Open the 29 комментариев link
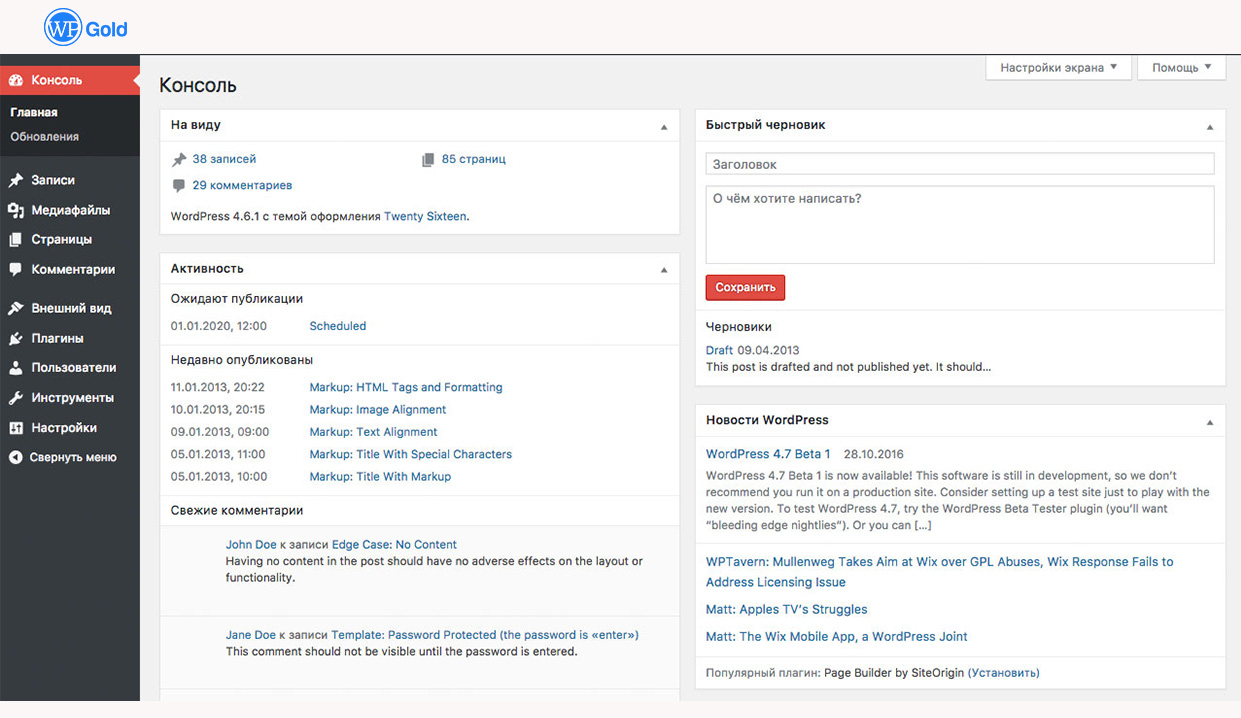1241x718 pixels. point(242,186)
